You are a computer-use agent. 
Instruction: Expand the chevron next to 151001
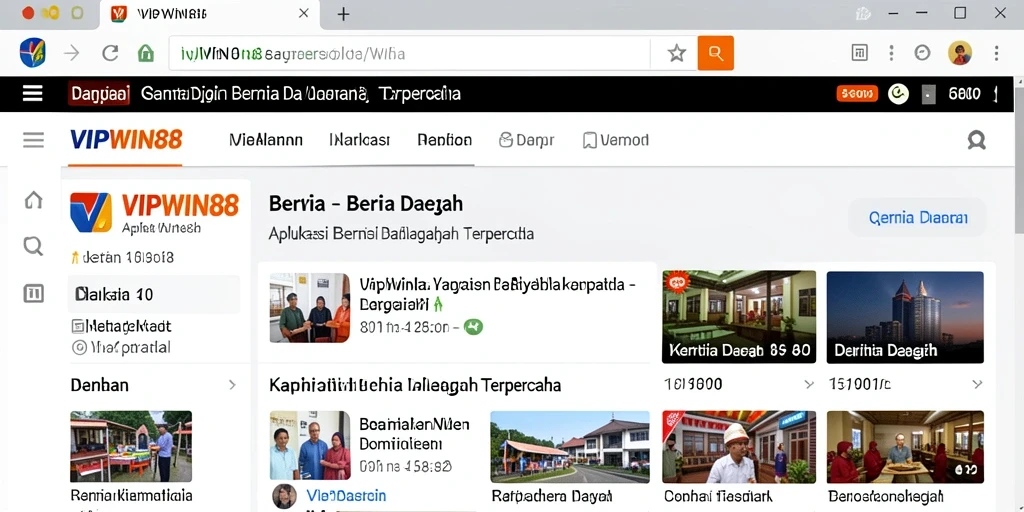(x=977, y=384)
